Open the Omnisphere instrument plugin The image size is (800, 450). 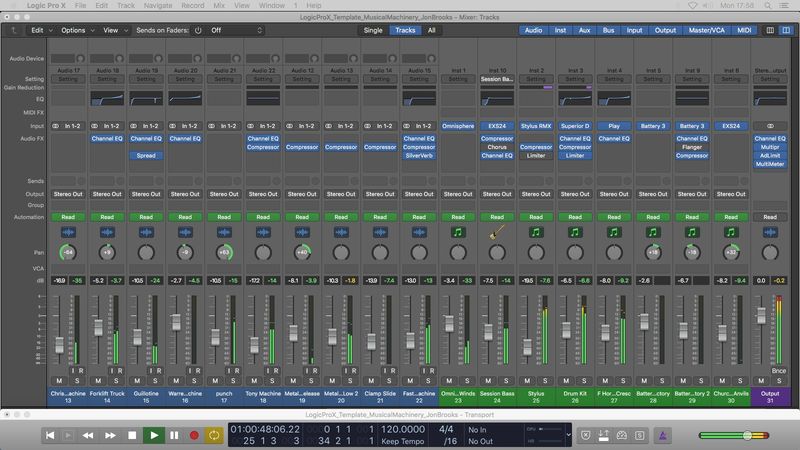(x=458, y=126)
